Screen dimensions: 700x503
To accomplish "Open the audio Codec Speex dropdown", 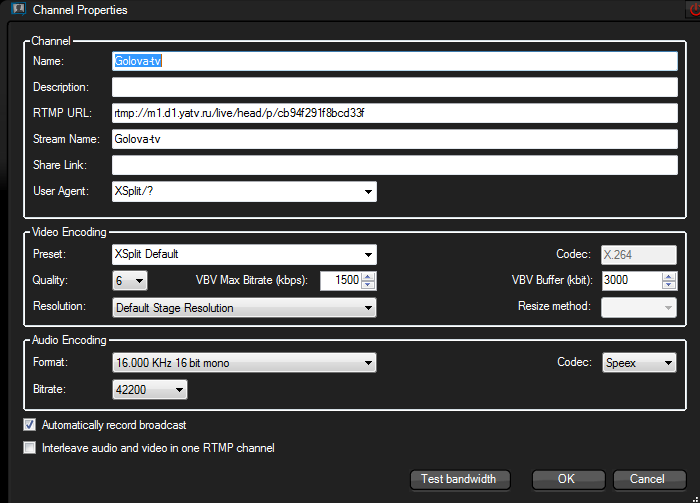I will tap(639, 362).
